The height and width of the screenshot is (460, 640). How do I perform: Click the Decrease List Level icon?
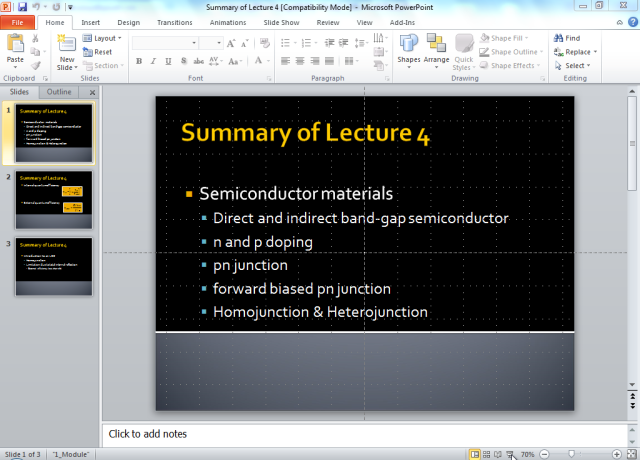pos(329,43)
